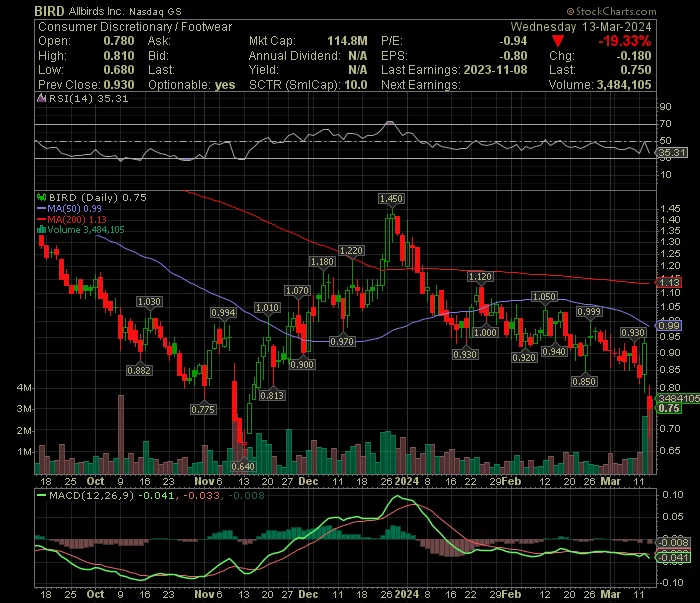Click the 1.220 price annotation
This screenshot has width=700, height=603.
pos(351,251)
